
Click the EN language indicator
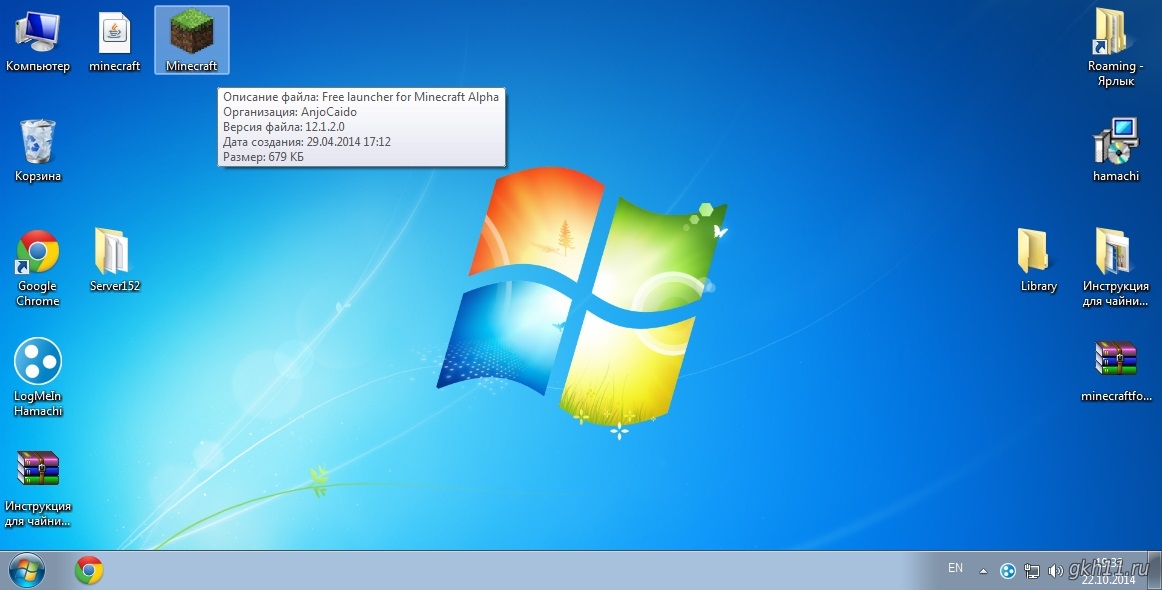[955, 568]
